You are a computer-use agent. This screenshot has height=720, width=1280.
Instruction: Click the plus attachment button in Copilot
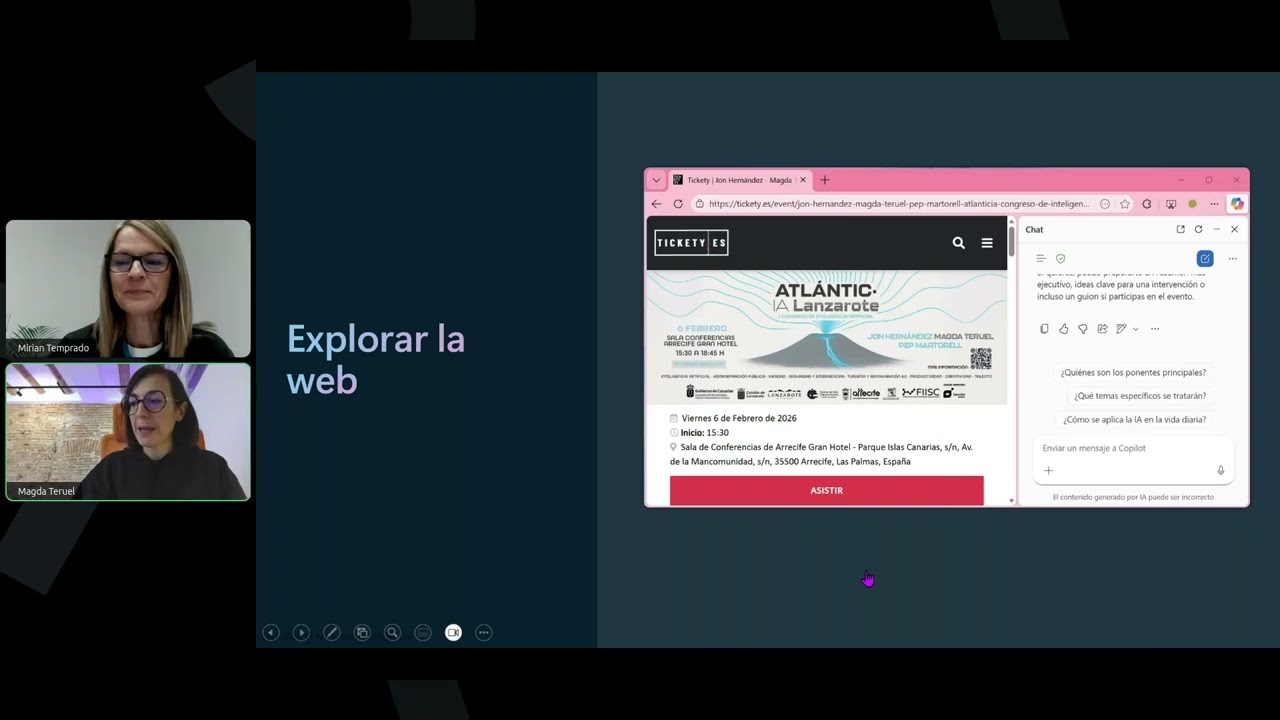(1048, 470)
